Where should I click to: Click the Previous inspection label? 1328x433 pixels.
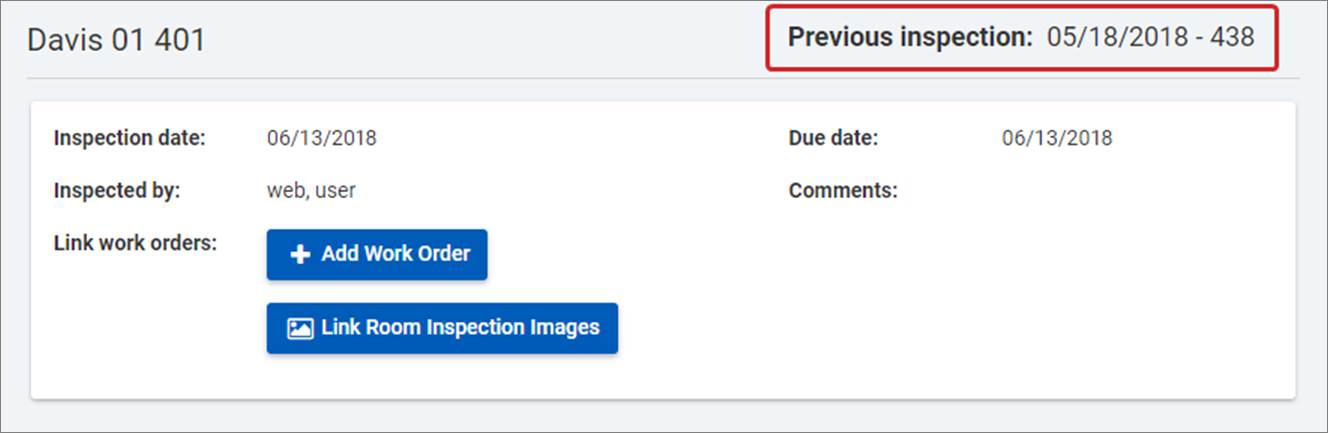tap(910, 38)
